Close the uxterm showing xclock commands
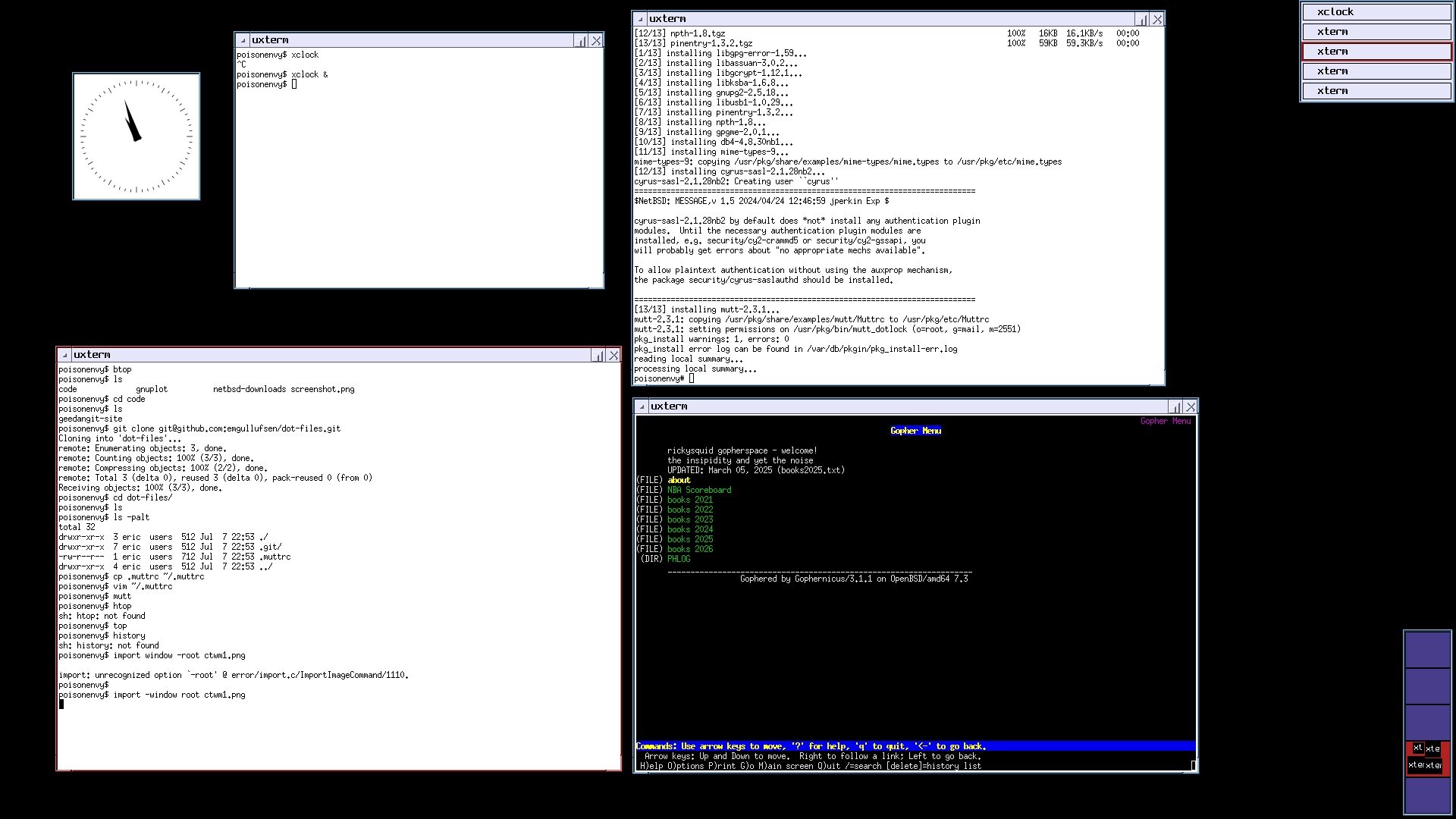This screenshot has width=1456, height=819. pos(597,41)
